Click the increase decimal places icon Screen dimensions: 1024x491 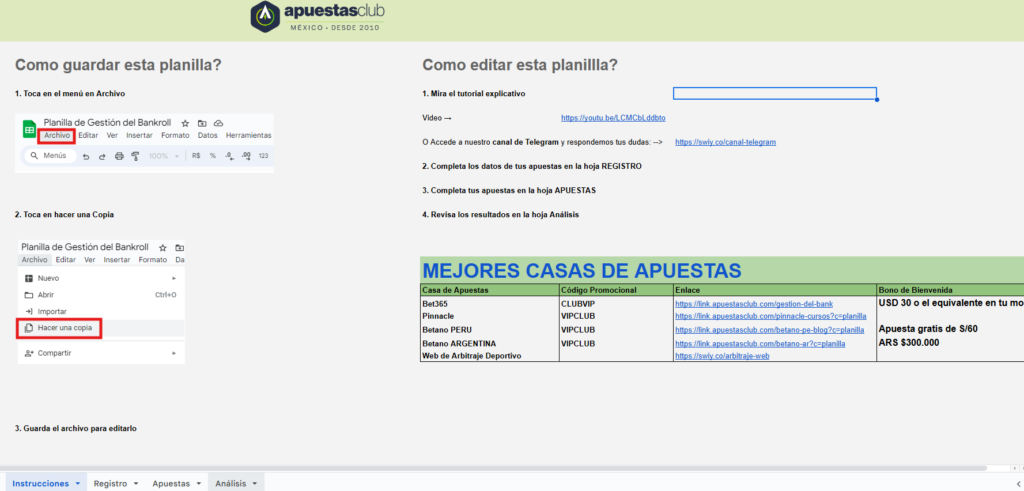point(246,156)
